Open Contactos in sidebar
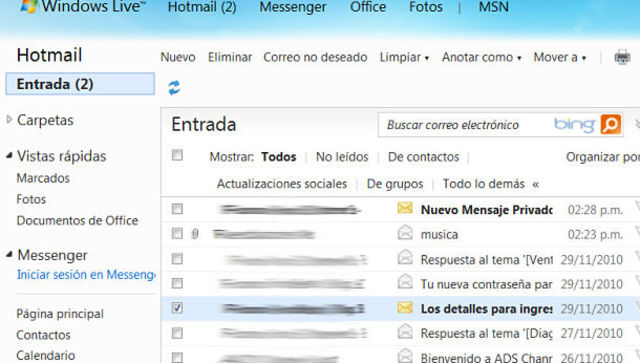 coord(43,335)
